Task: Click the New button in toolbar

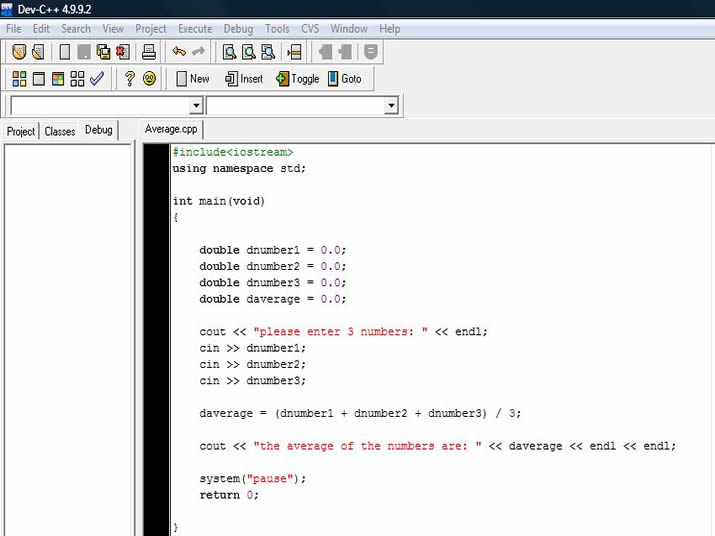Action: (192, 79)
